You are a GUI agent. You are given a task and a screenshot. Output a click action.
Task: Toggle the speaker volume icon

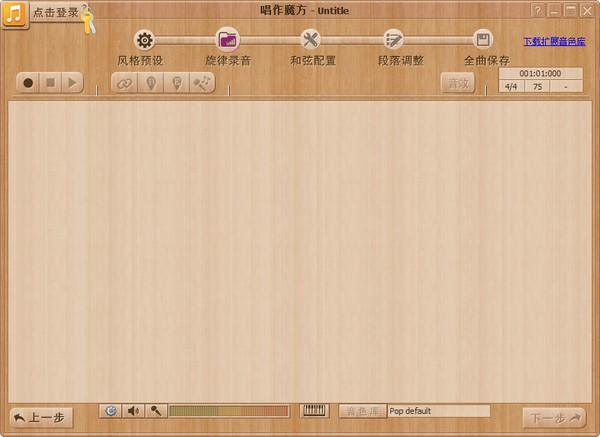(x=134, y=411)
